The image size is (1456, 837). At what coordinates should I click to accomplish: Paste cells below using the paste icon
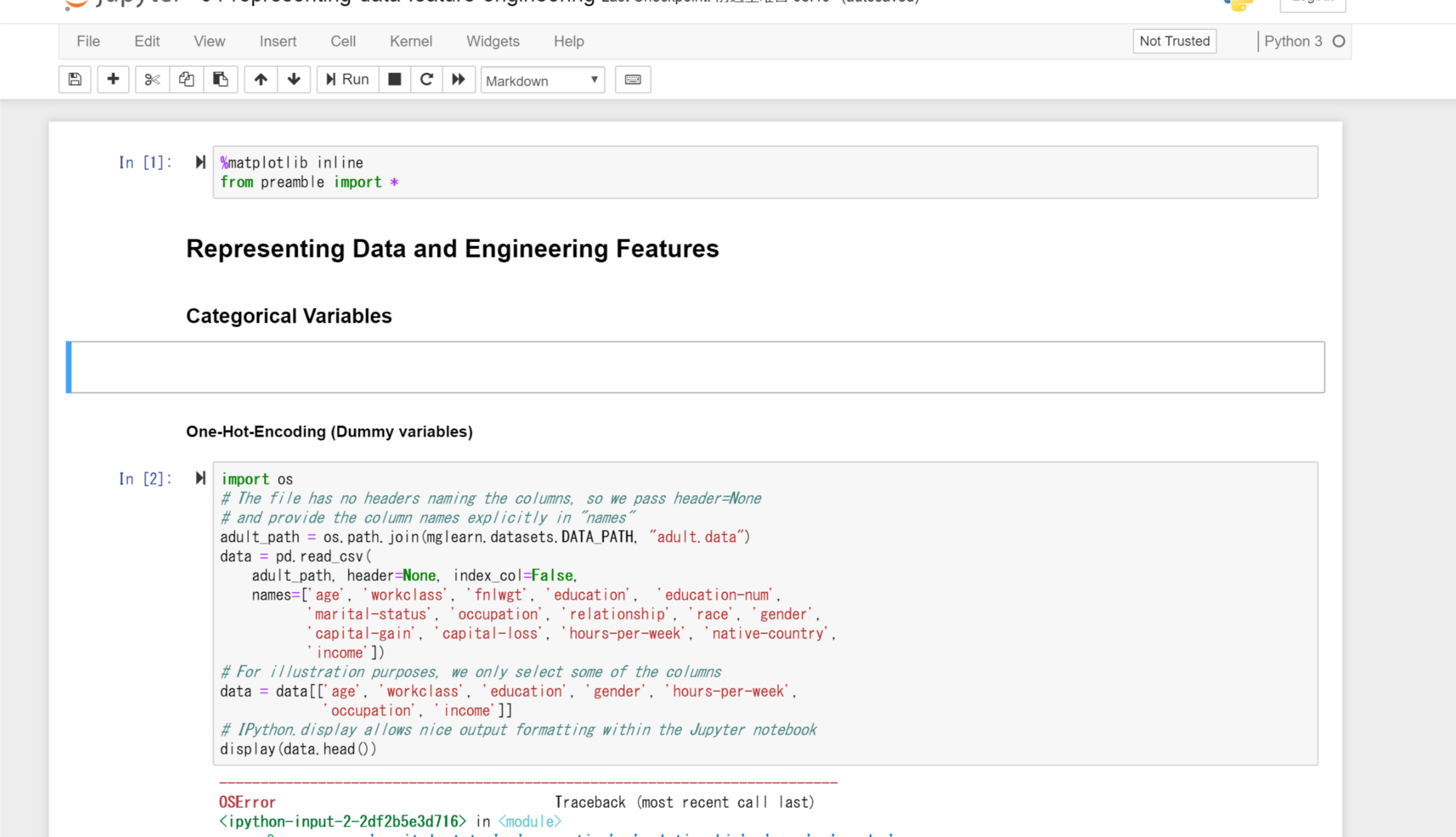coord(220,79)
